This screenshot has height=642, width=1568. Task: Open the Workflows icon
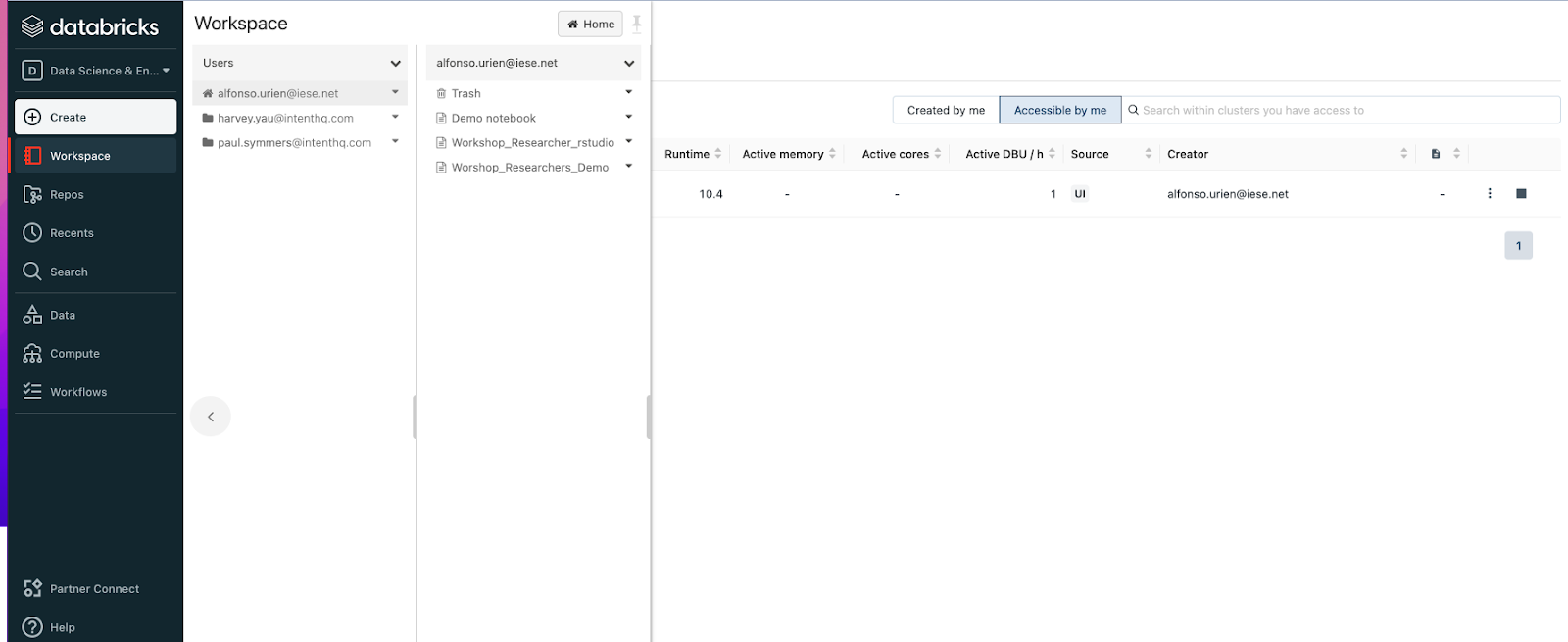pyautogui.click(x=32, y=392)
